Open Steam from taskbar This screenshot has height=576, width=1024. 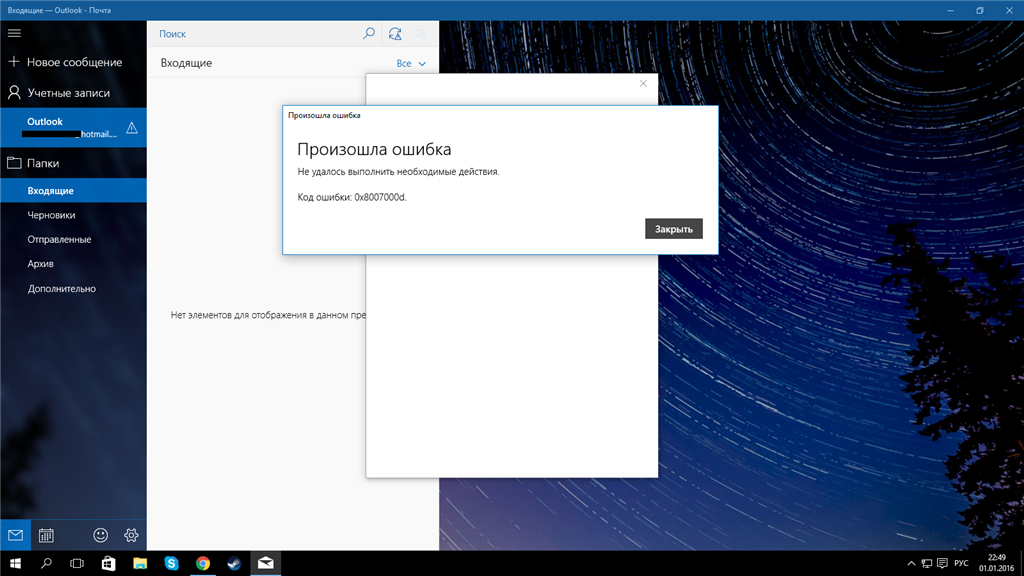234,563
